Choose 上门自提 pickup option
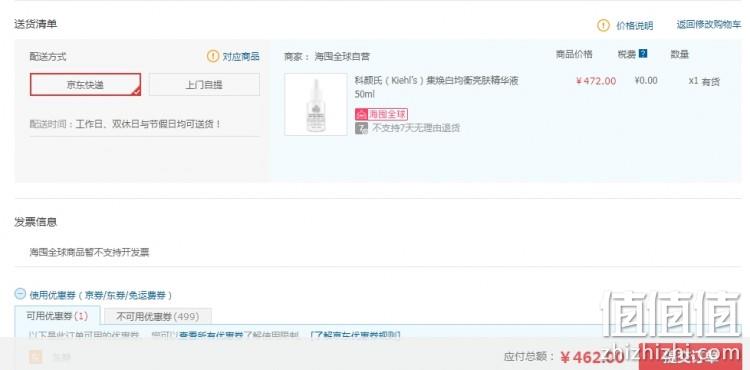This screenshot has width=750, height=370. (x=204, y=85)
